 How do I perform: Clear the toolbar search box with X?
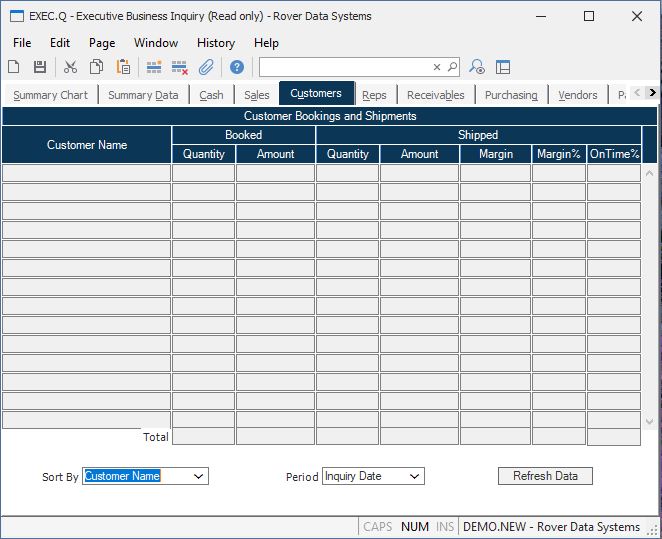pos(437,67)
